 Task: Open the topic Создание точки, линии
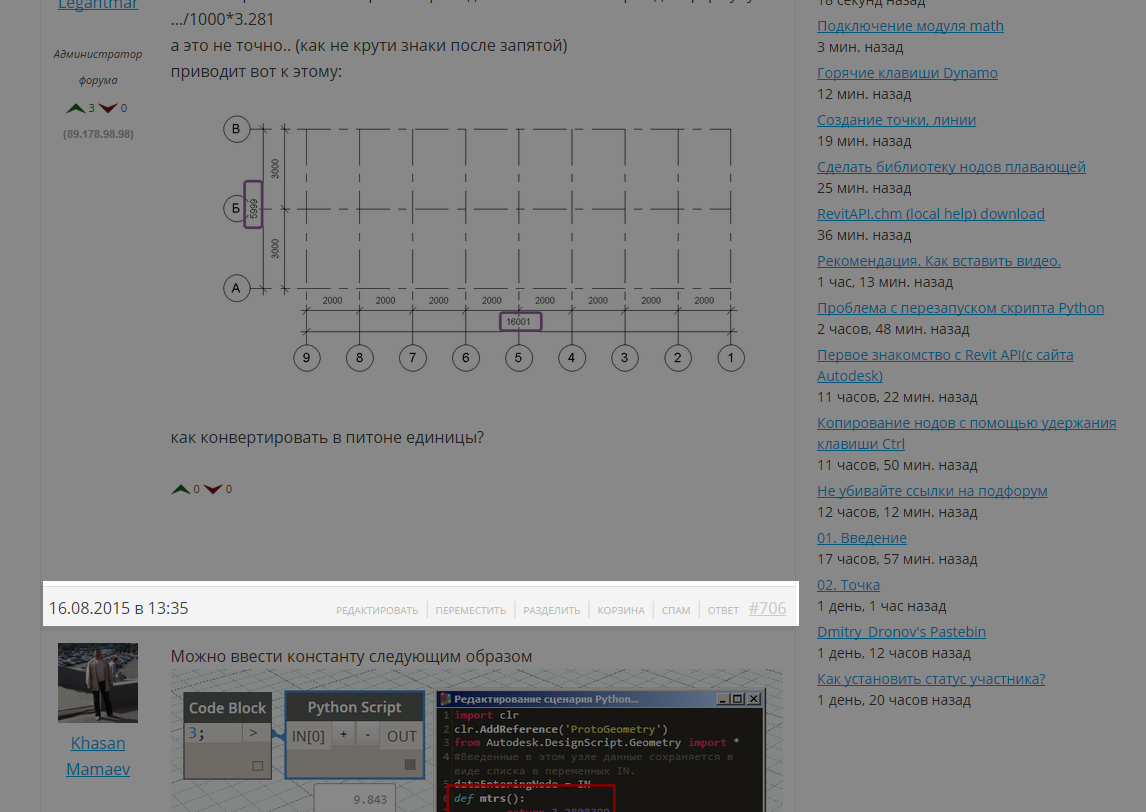(896, 120)
